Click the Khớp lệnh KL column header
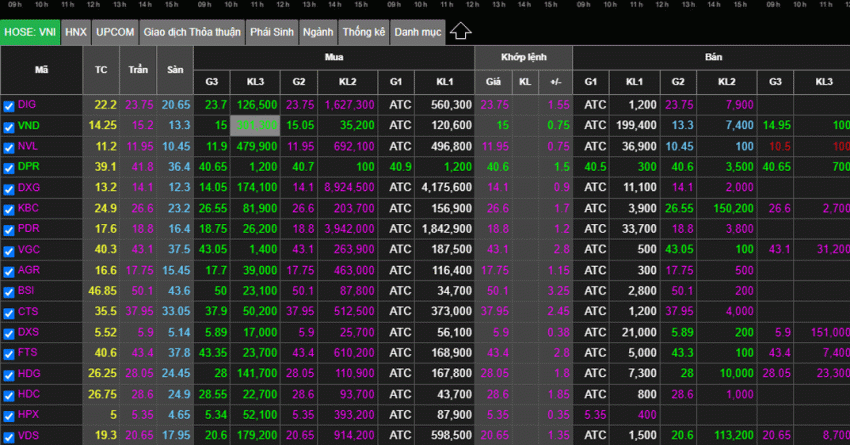Screen dimensions: 850x445 tap(525, 82)
